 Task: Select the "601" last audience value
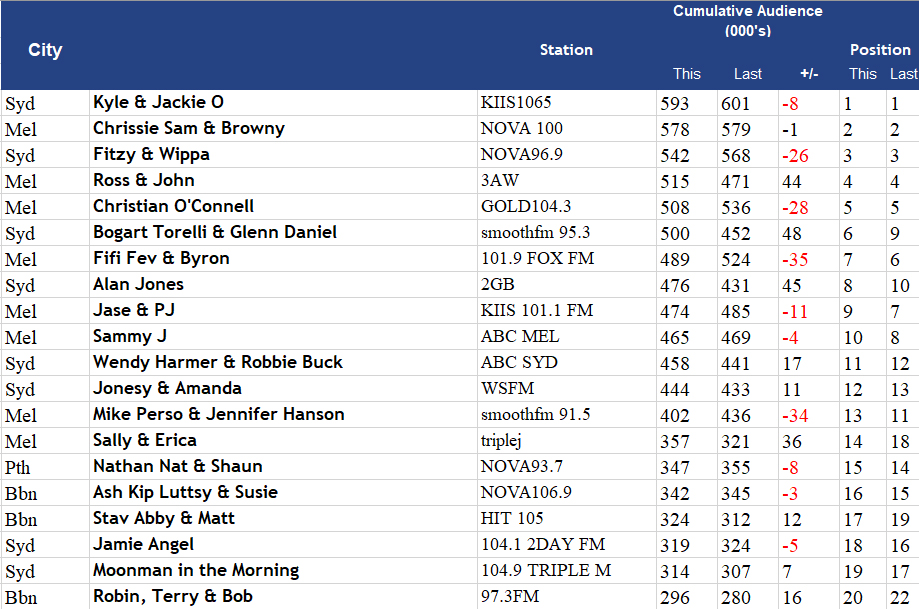[x=736, y=104]
